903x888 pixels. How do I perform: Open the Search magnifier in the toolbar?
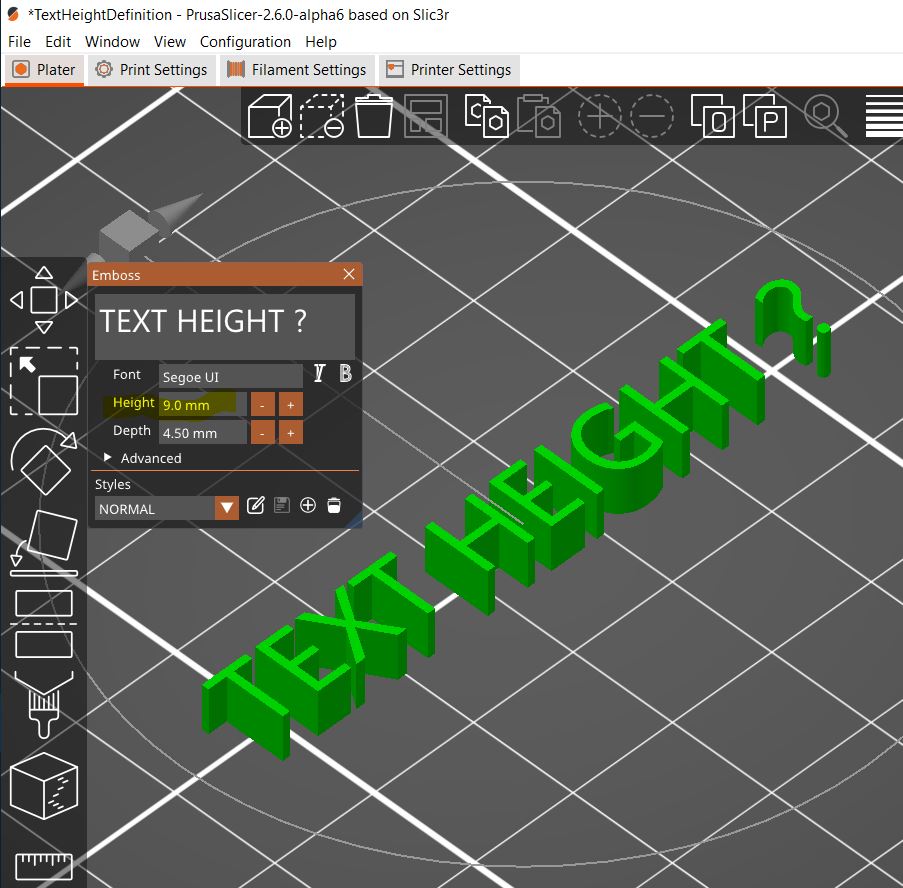[x=824, y=117]
